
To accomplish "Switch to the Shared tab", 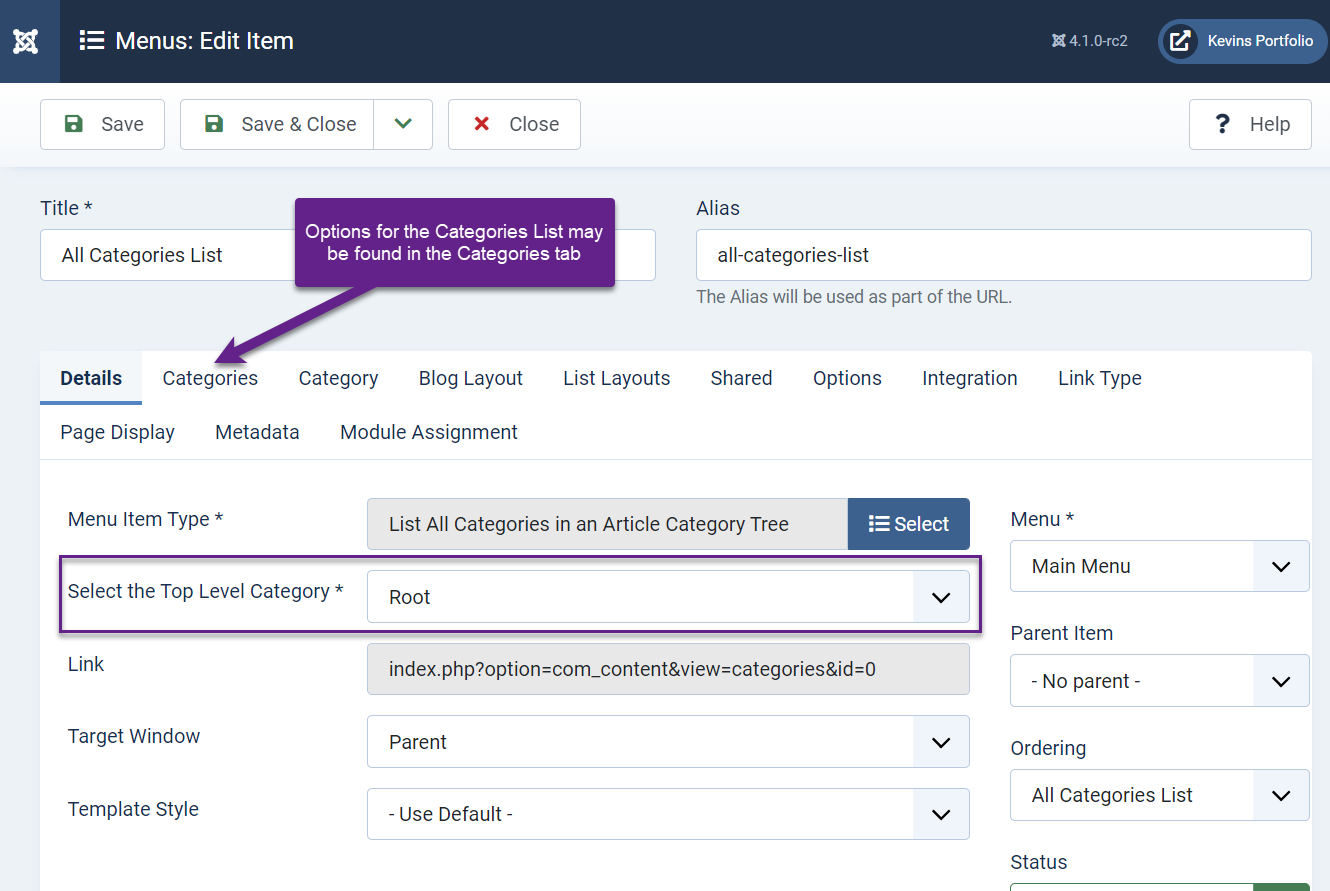I will coord(741,378).
